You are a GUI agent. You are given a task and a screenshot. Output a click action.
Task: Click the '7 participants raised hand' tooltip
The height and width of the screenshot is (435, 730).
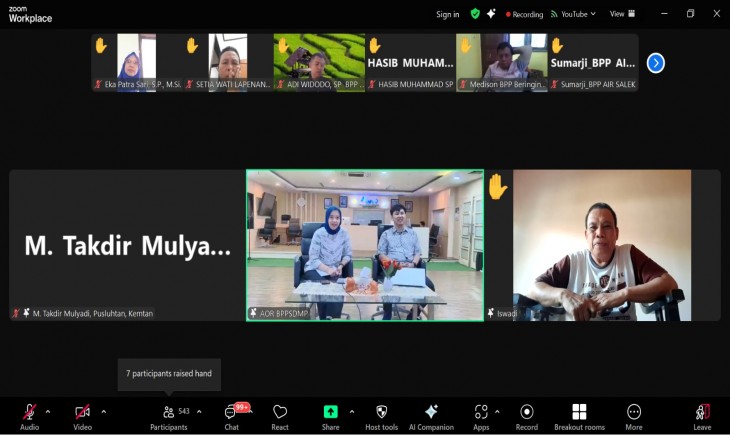tap(169, 374)
